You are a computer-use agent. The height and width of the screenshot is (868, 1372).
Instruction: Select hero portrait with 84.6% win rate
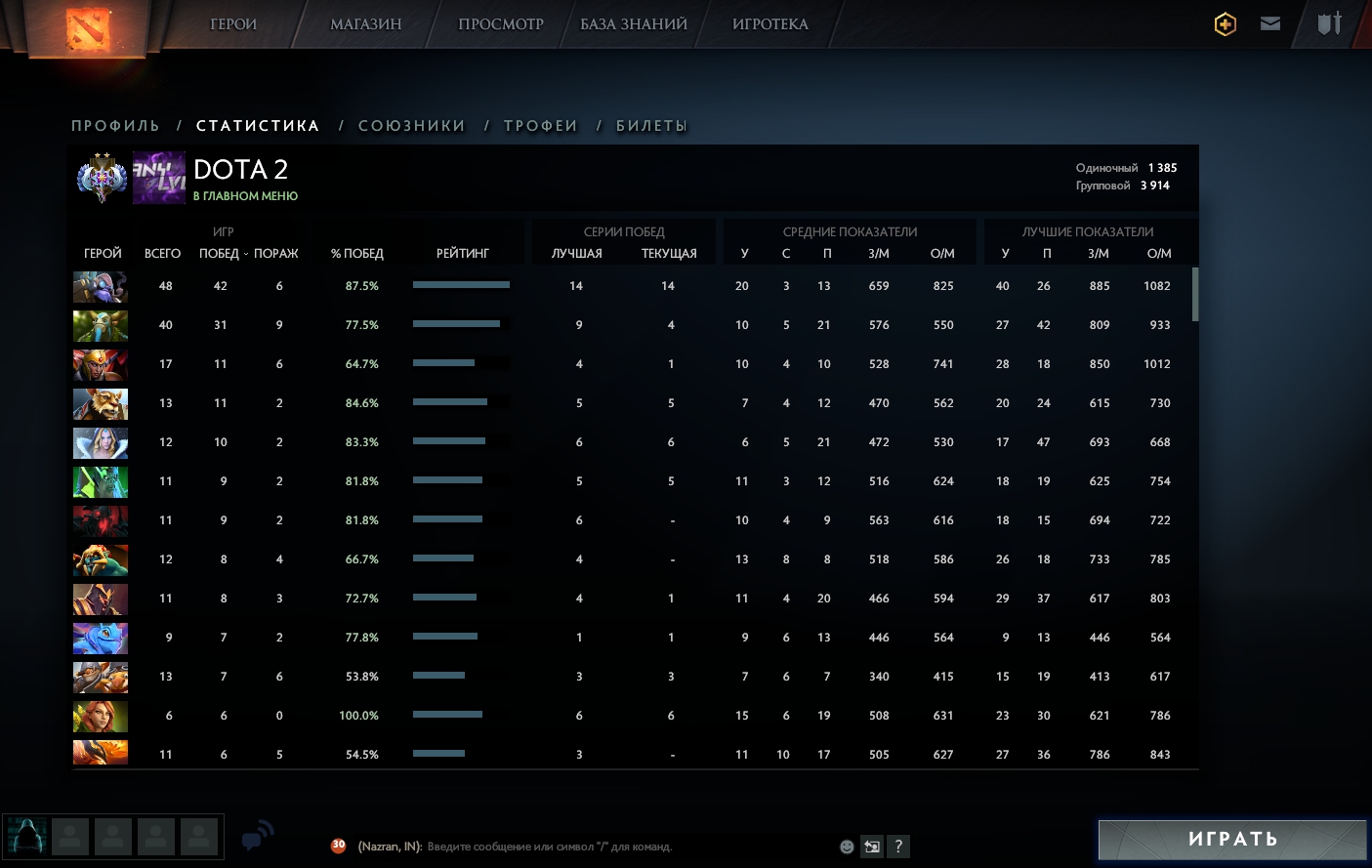point(101,404)
